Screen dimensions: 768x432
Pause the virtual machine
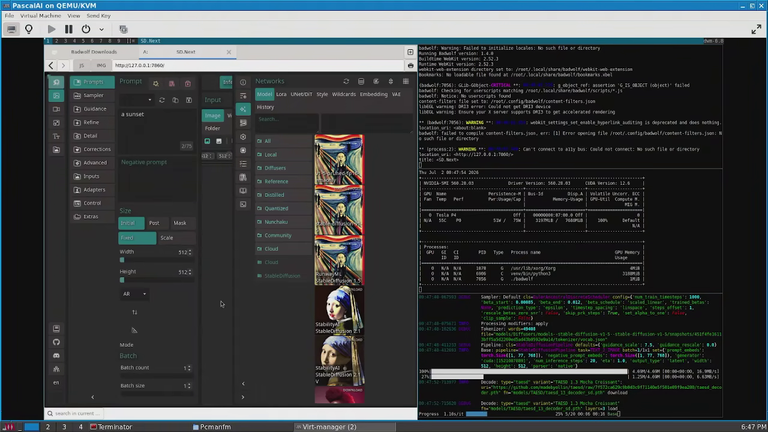point(69,29)
